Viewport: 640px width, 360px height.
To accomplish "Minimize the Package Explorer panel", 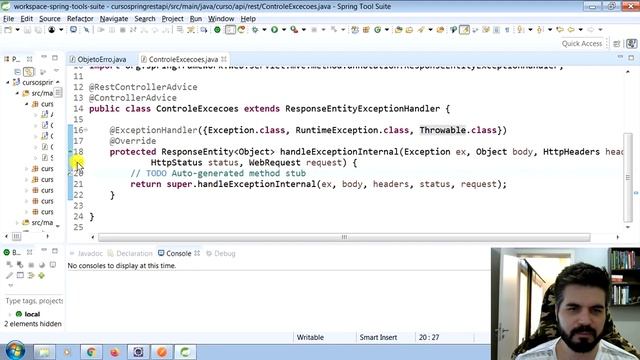I will click(x=44, y=57).
